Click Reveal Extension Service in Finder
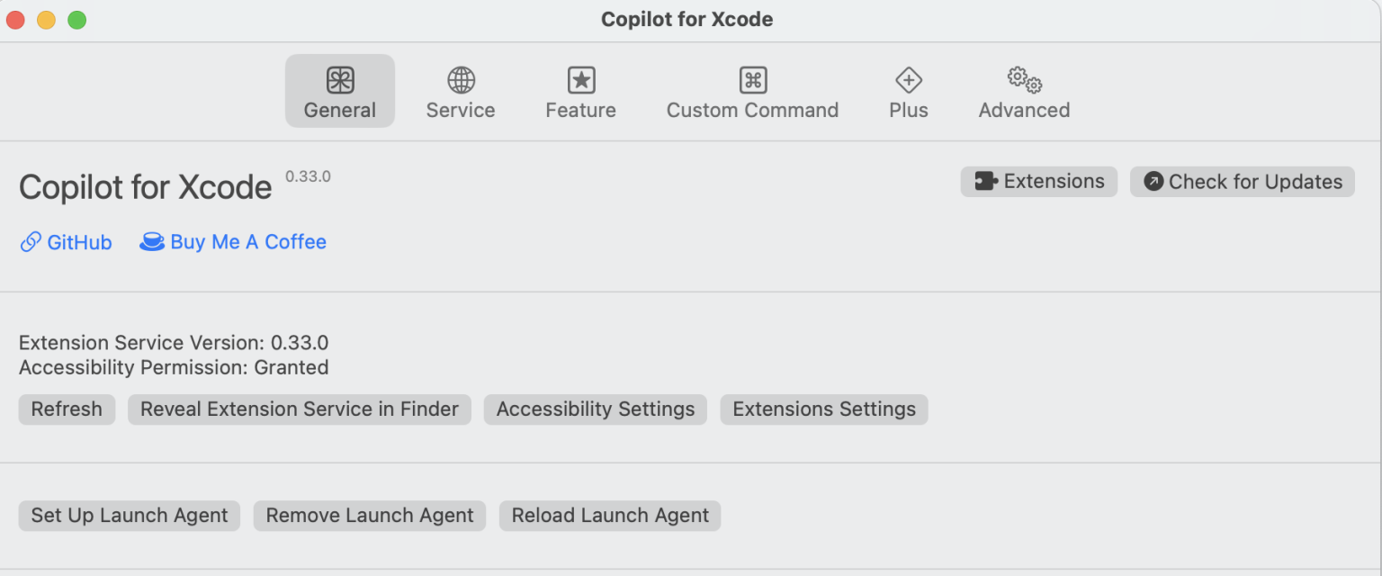The width and height of the screenshot is (1382, 576). point(299,409)
